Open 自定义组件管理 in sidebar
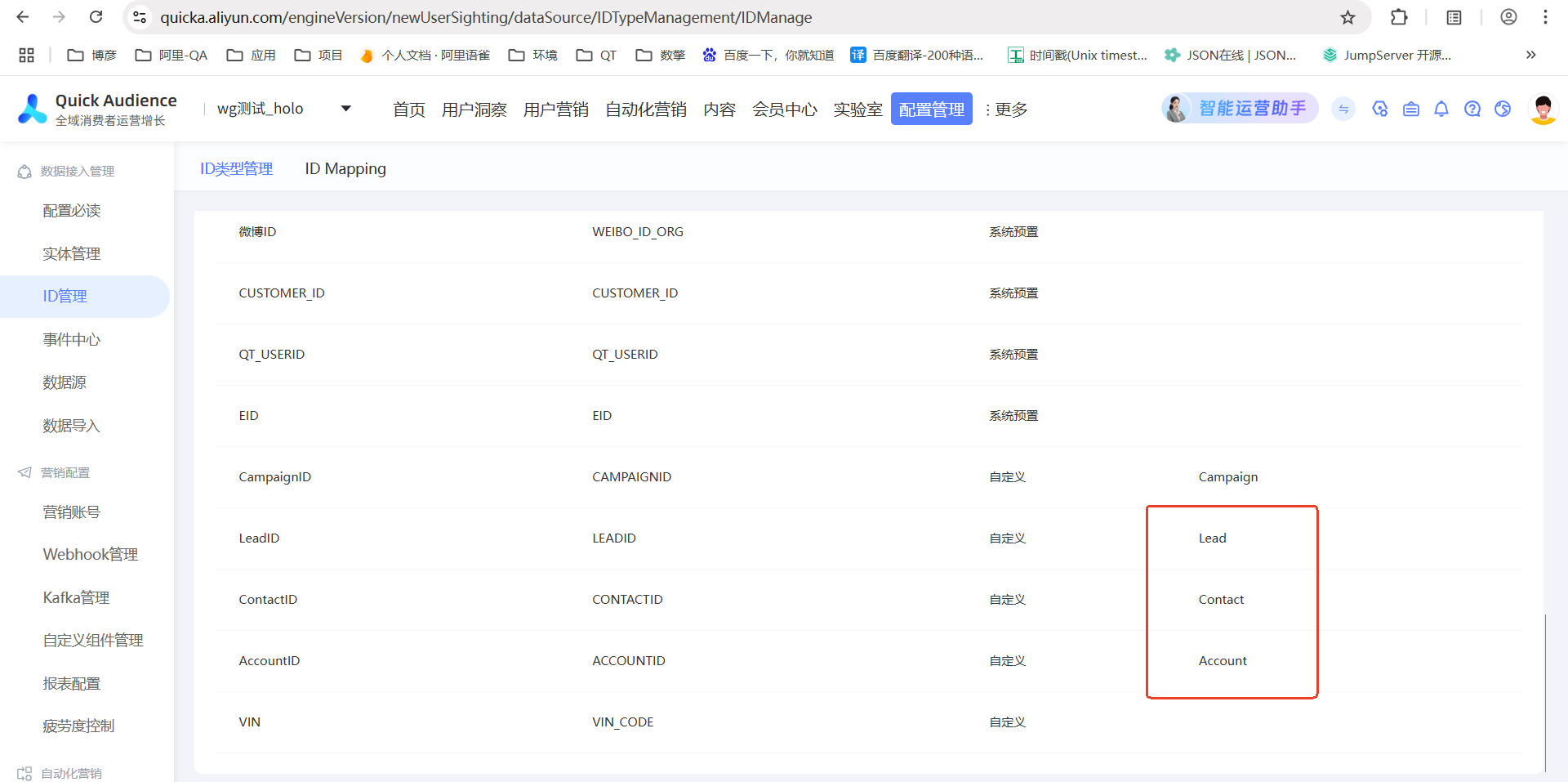1568x782 pixels. point(93,641)
